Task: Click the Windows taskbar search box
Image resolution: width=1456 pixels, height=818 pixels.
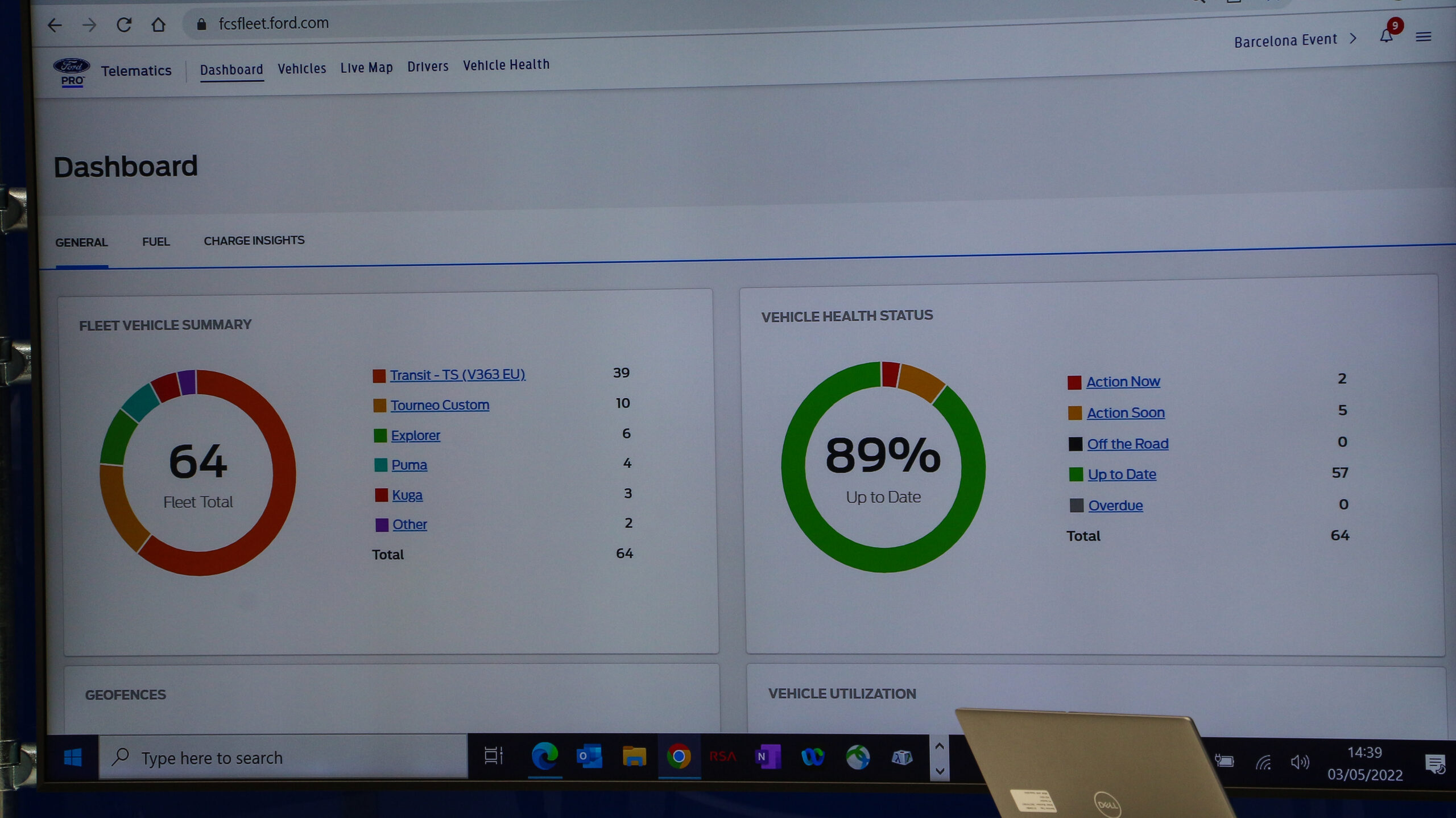Action: [283, 757]
